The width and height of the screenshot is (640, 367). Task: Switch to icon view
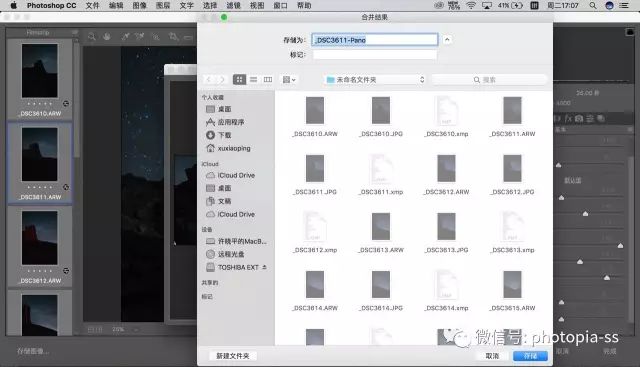pos(239,80)
